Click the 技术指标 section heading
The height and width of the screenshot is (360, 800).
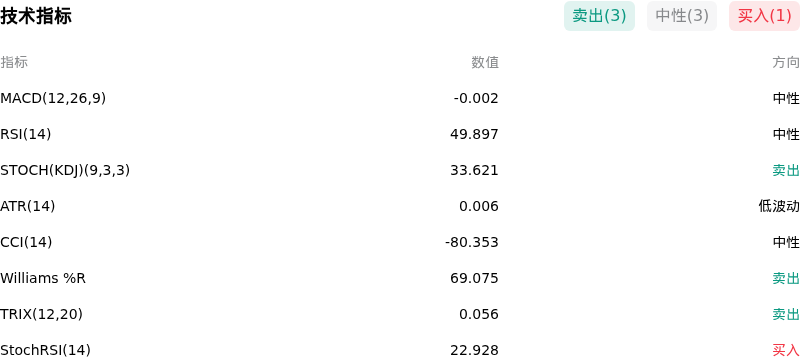pyautogui.click(x=36, y=16)
